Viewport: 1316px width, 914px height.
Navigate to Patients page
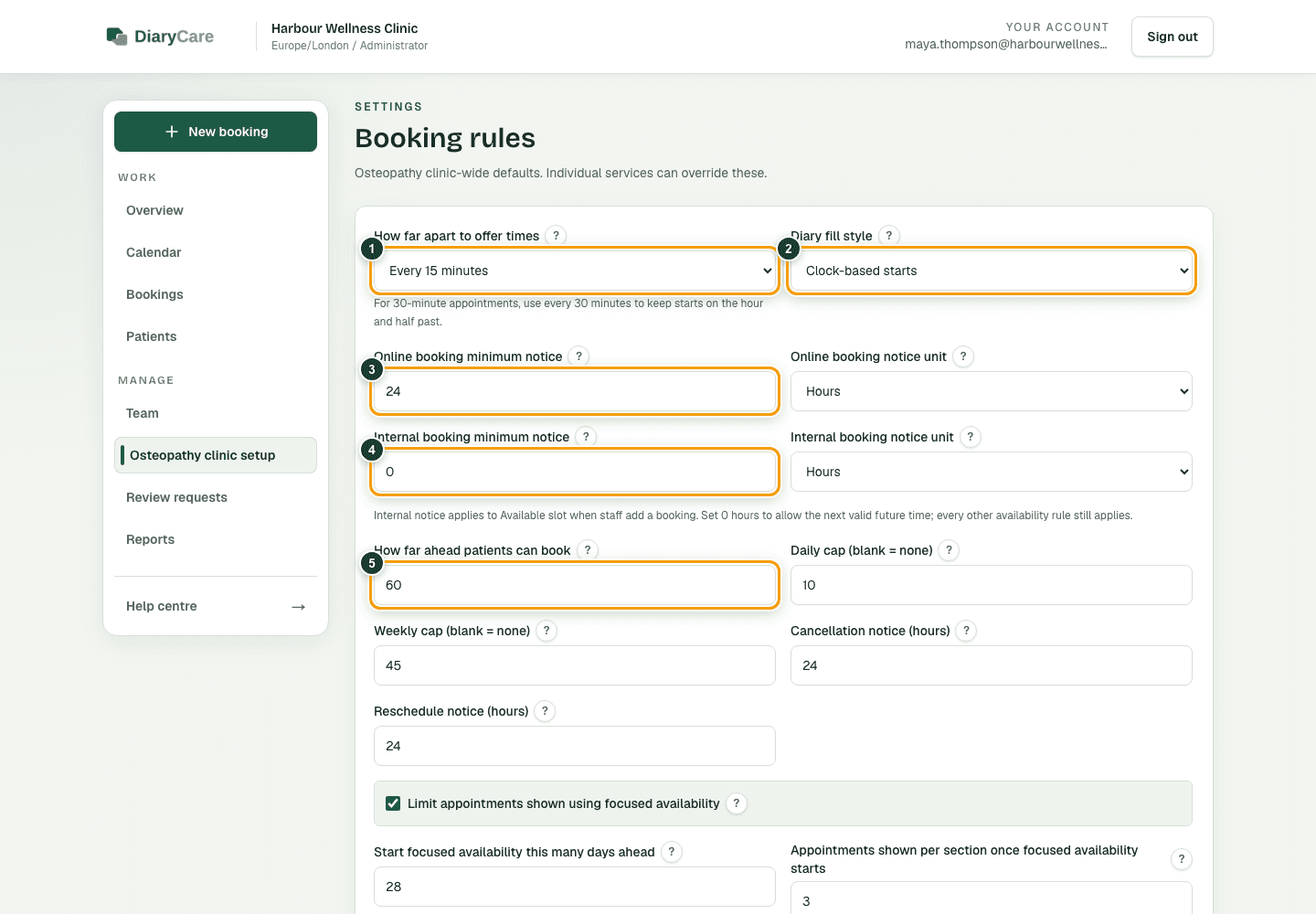216,336
